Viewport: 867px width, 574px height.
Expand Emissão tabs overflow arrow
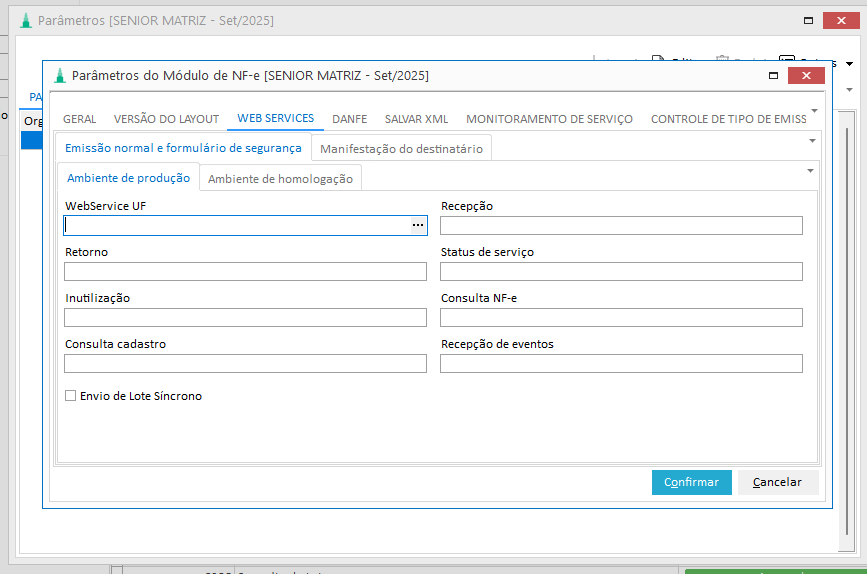tap(812, 141)
